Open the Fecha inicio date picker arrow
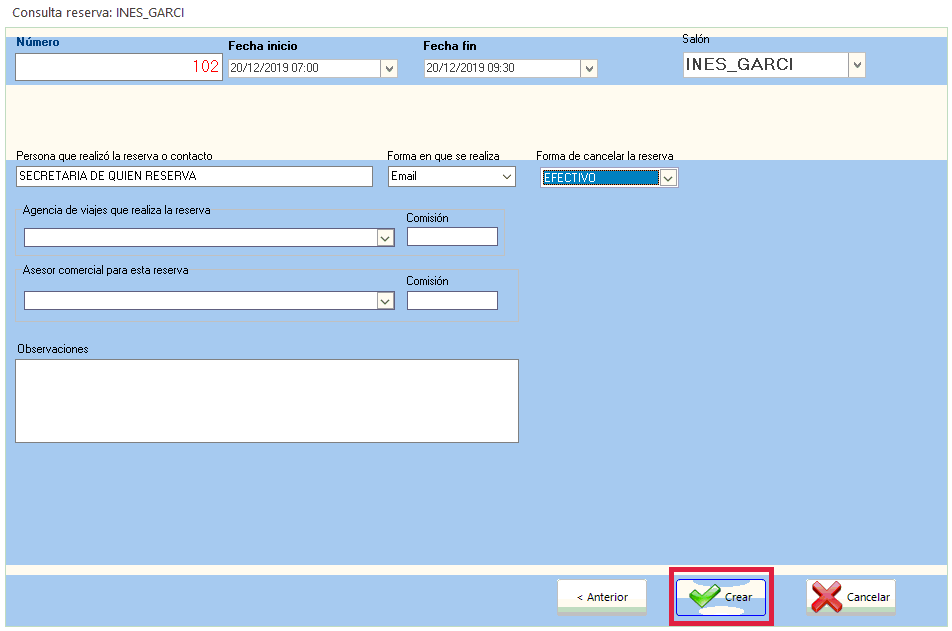Viewport: 952px width, 631px height. click(x=389, y=69)
